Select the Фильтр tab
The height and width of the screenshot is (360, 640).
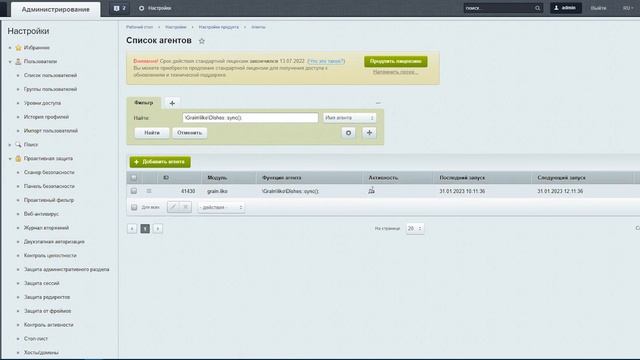tap(144, 103)
